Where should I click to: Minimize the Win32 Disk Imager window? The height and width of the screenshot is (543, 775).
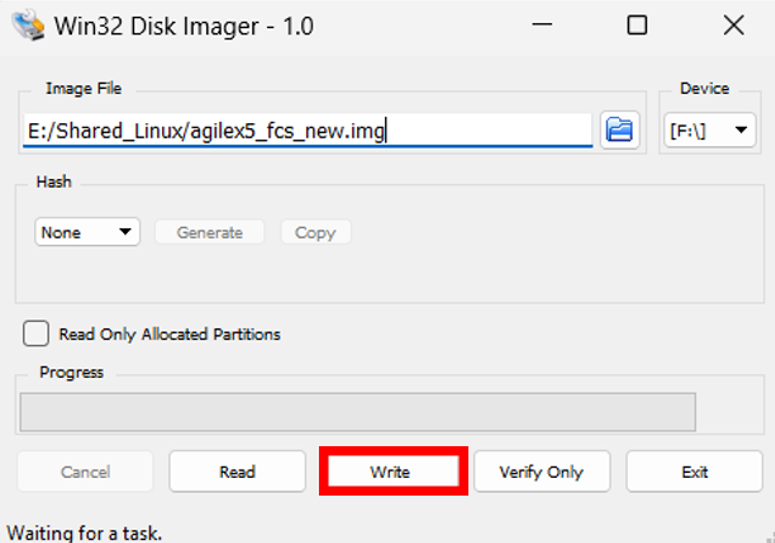click(x=541, y=25)
